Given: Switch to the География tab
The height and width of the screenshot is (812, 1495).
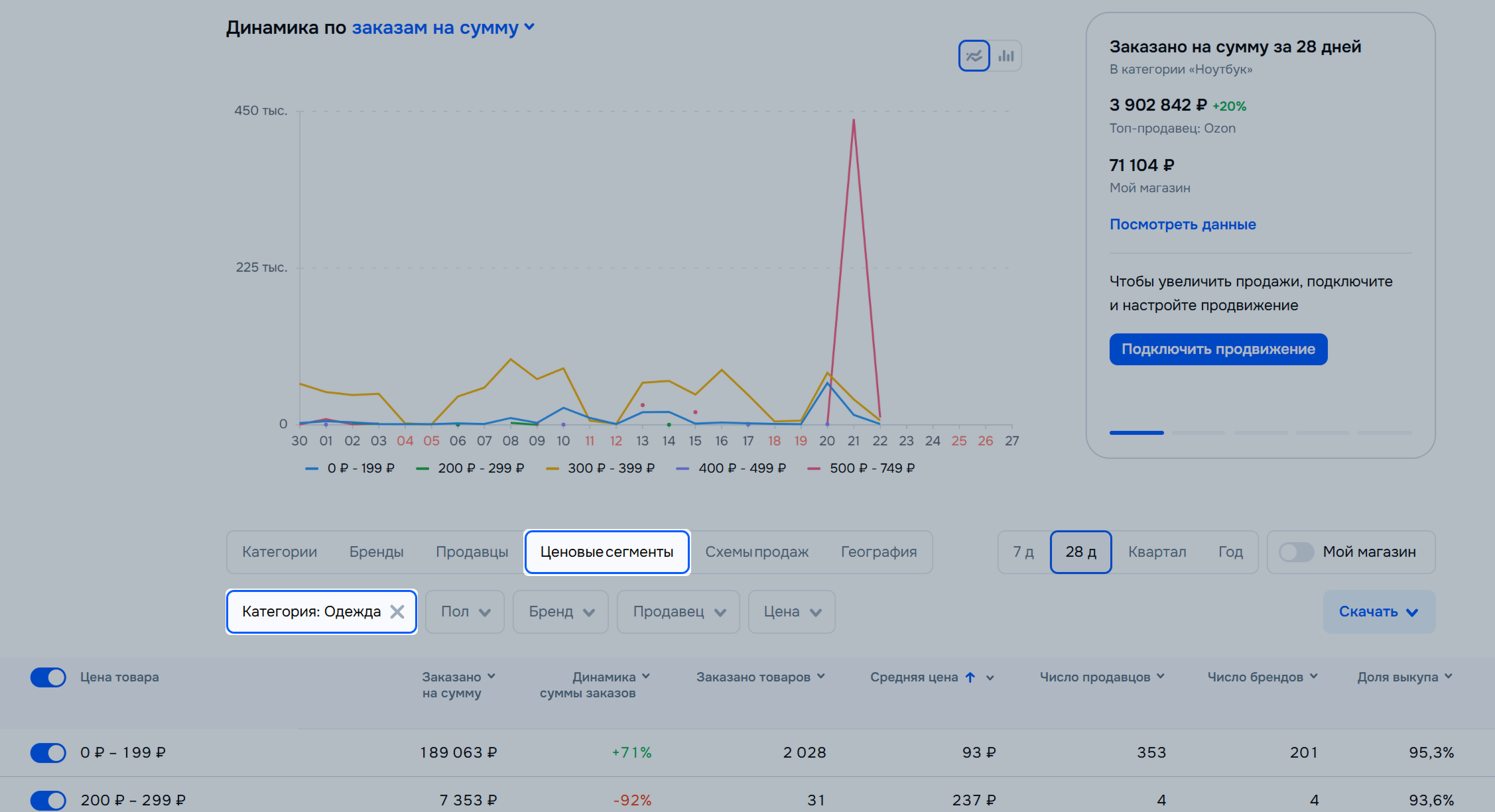Looking at the screenshot, I should point(879,552).
